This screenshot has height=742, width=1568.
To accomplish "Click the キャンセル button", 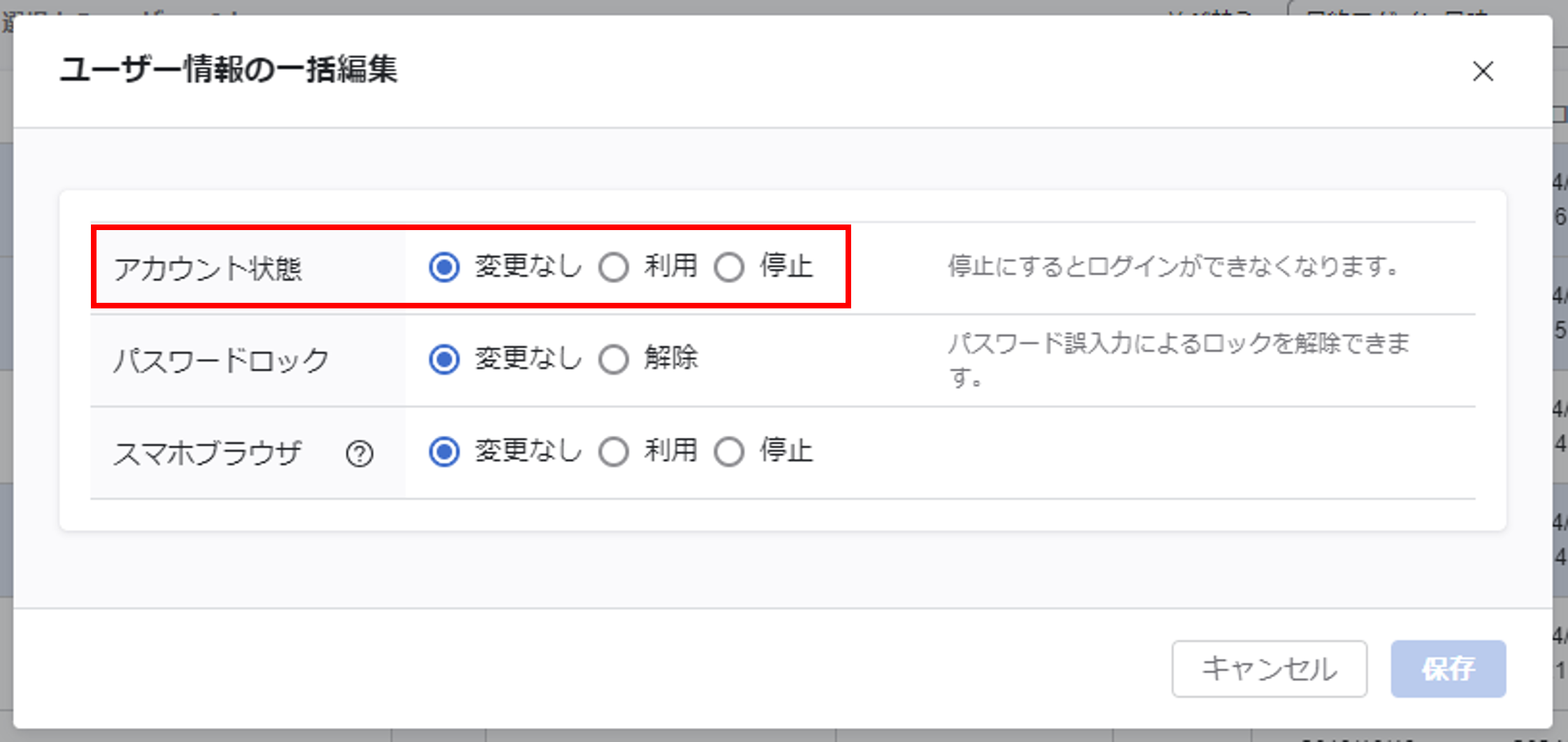I will [x=1269, y=669].
